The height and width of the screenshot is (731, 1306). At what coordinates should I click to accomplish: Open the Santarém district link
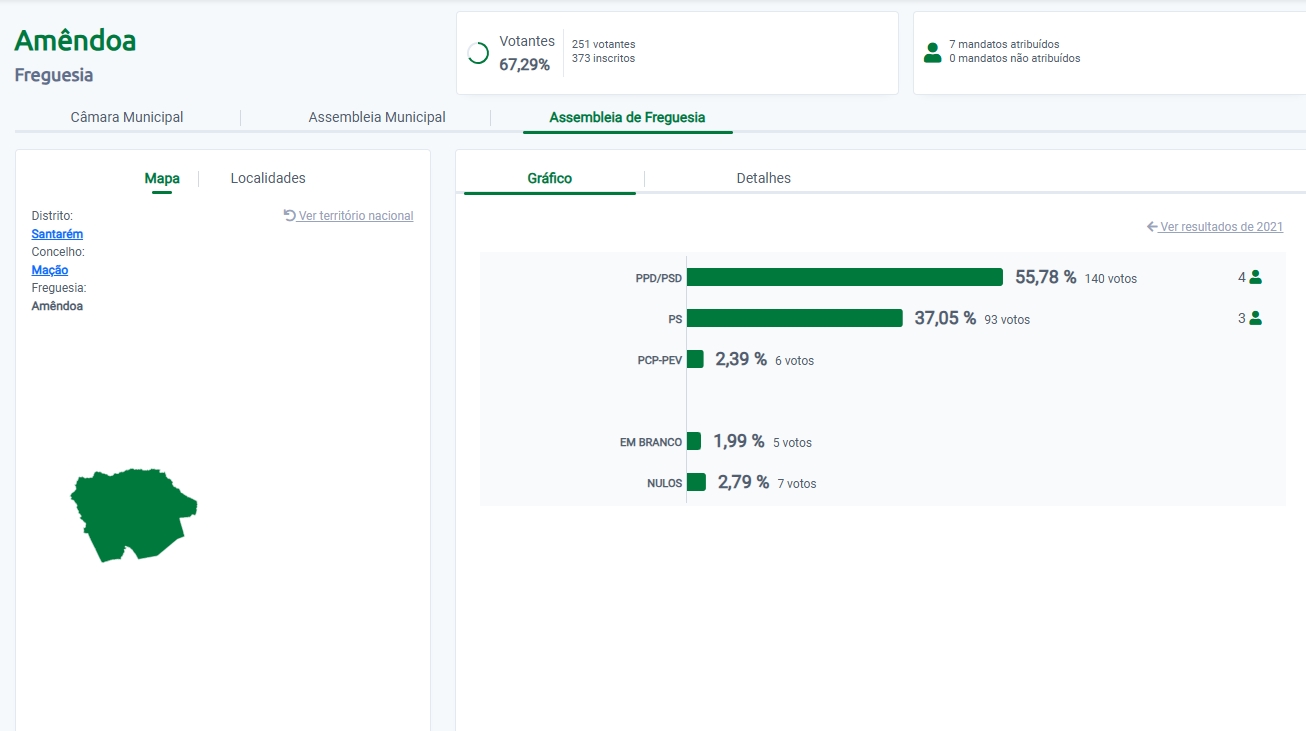coord(57,234)
